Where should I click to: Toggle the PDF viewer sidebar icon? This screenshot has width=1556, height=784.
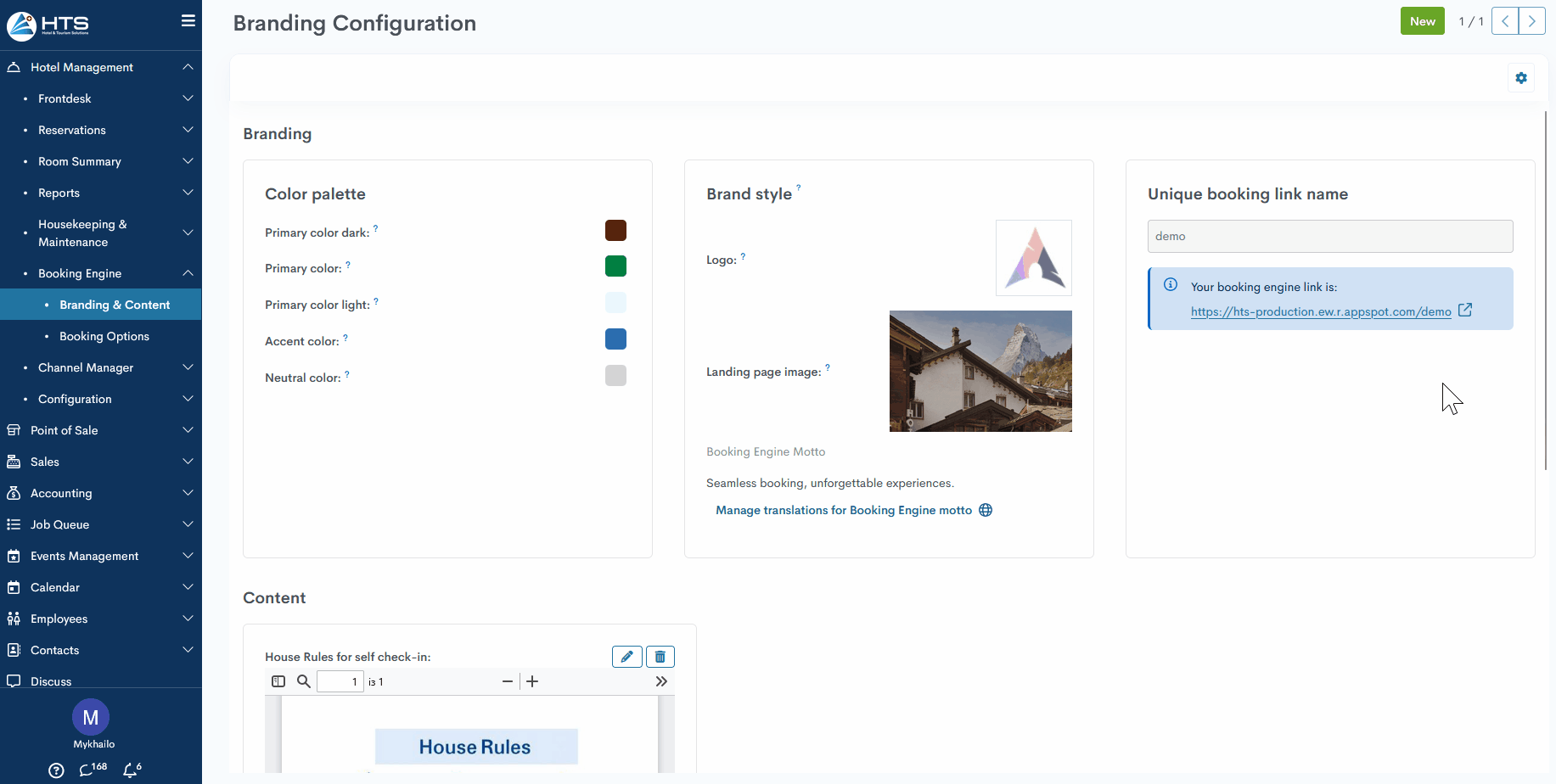pos(278,681)
